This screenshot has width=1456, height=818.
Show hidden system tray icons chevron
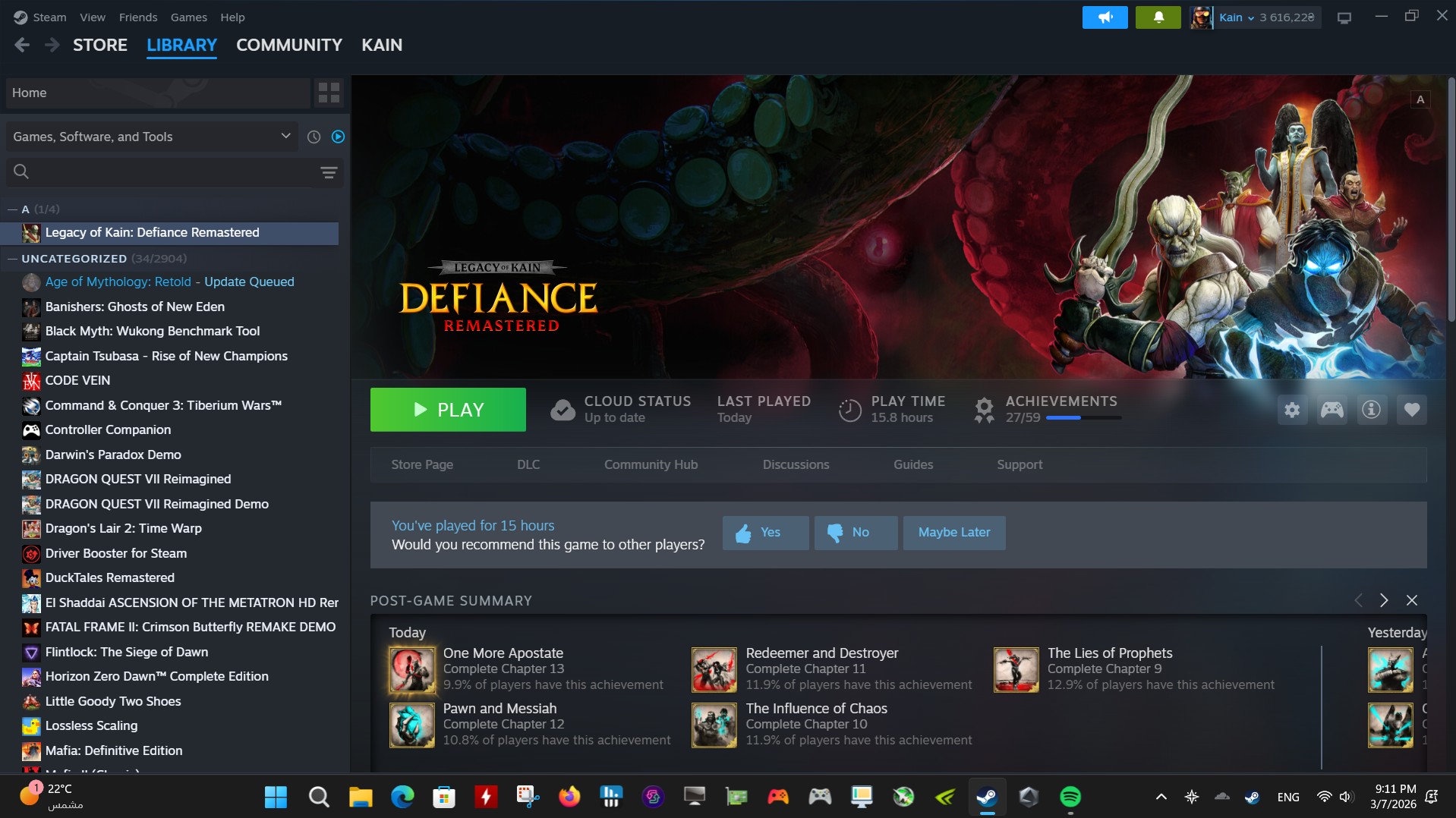[x=1161, y=797]
